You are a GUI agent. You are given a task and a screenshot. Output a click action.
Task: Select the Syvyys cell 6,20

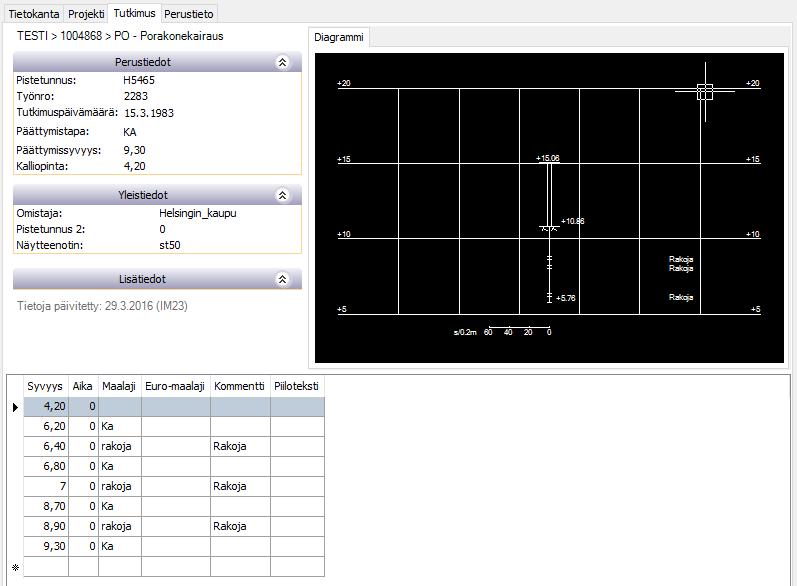pyautogui.click(x=46, y=426)
